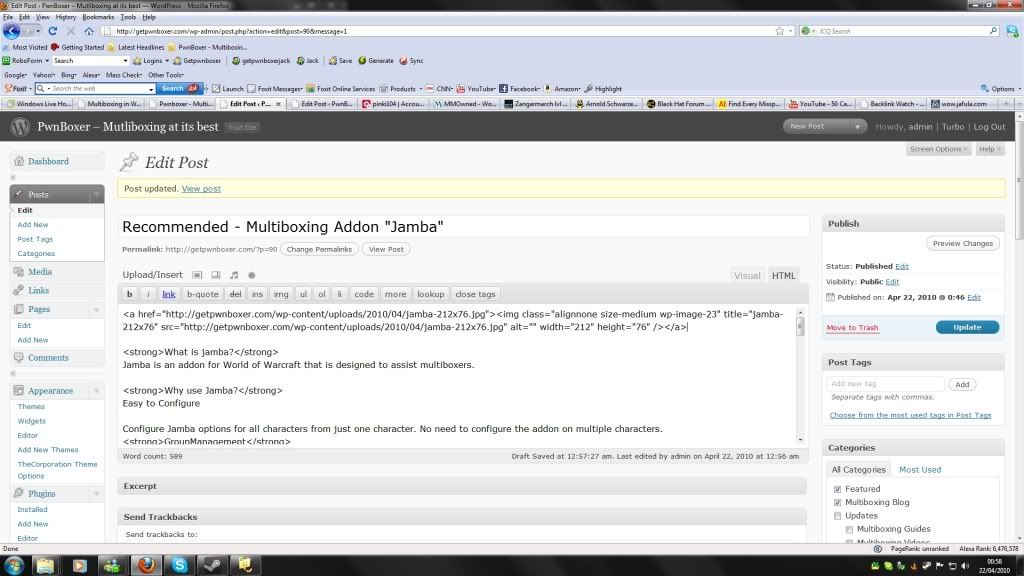The width and height of the screenshot is (1024, 576).
Task: Open Add New under Posts menu
Action: [x=33, y=225]
